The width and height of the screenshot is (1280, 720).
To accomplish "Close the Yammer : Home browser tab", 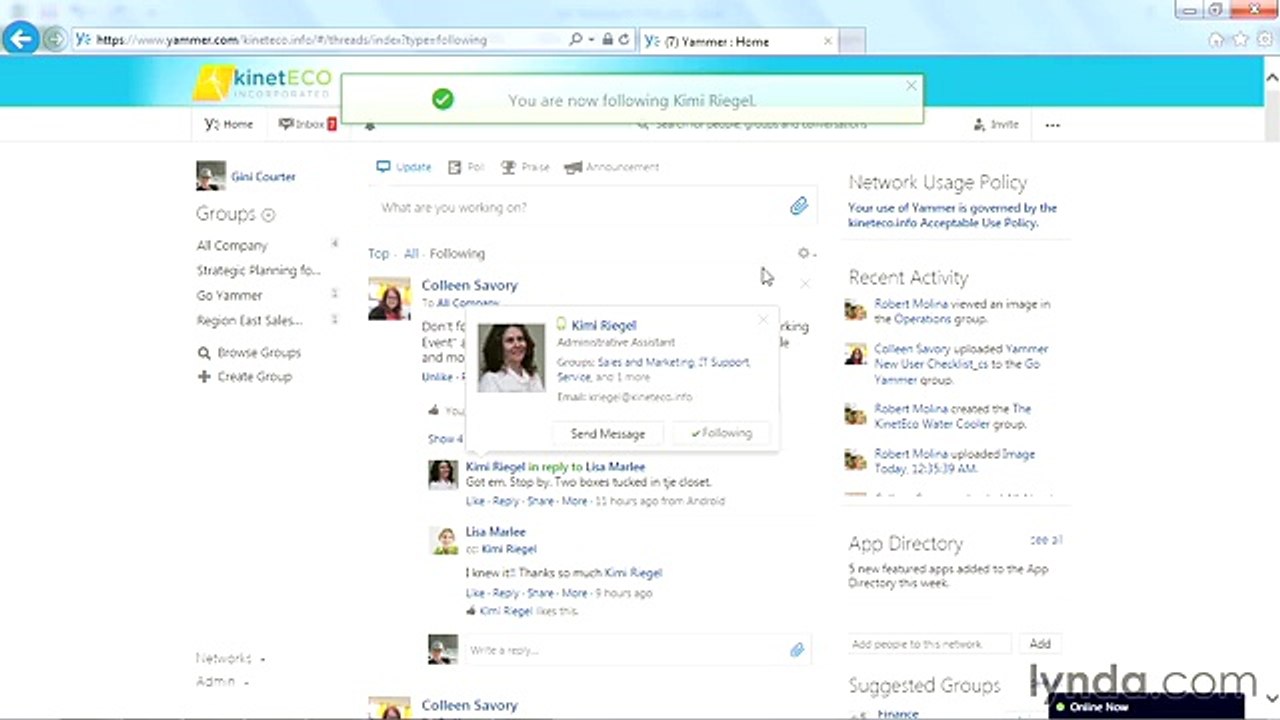I will (827, 41).
